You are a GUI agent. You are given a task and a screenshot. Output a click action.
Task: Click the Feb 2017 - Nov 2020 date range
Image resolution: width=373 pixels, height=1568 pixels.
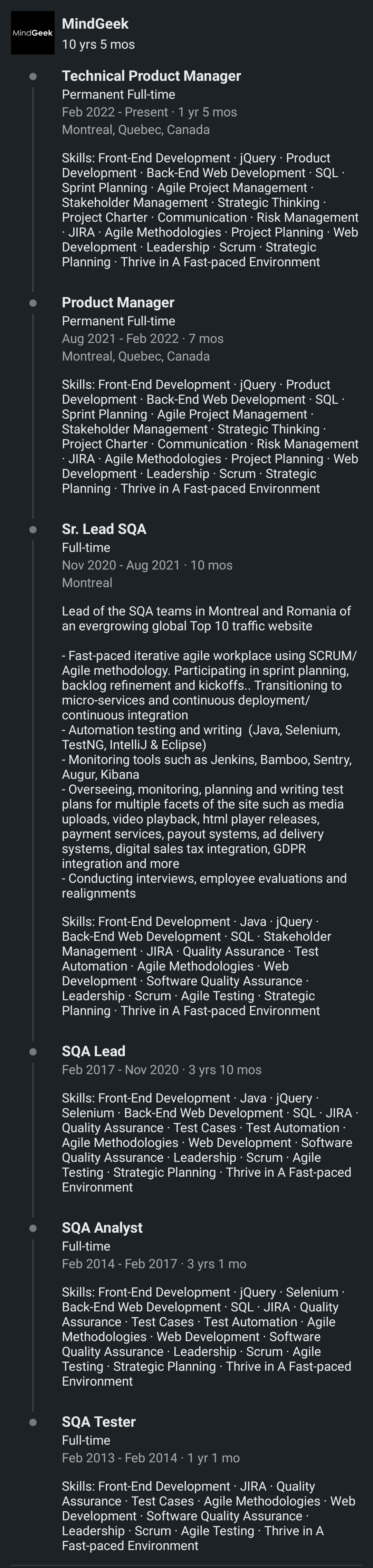pyautogui.click(x=121, y=1070)
